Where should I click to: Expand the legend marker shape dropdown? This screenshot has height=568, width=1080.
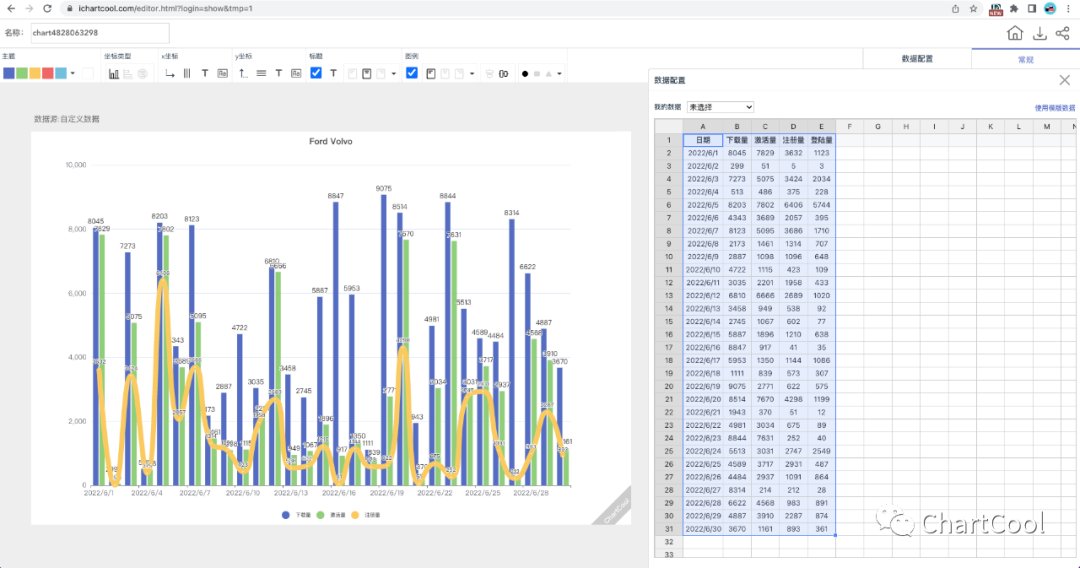tap(559, 73)
